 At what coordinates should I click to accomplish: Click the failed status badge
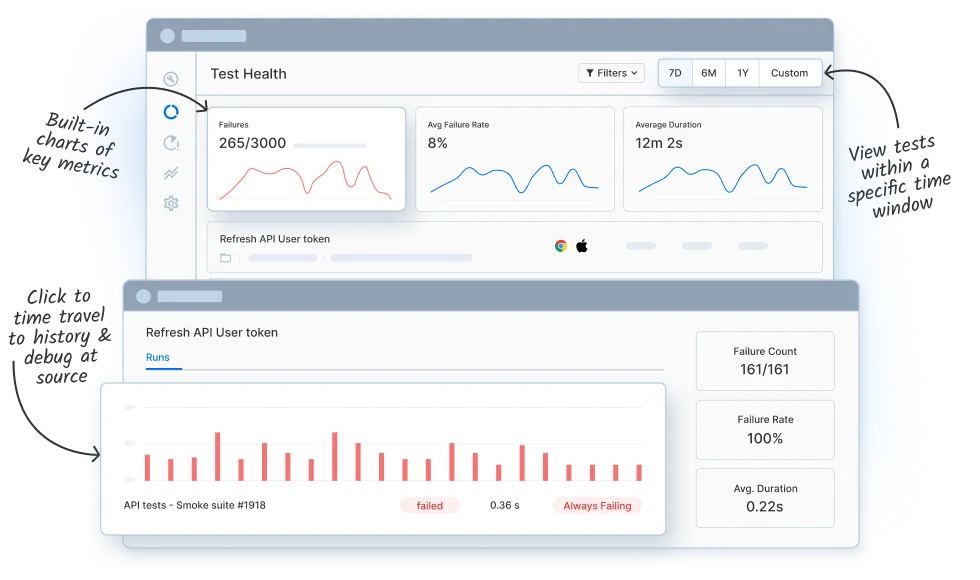(x=430, y=506)
